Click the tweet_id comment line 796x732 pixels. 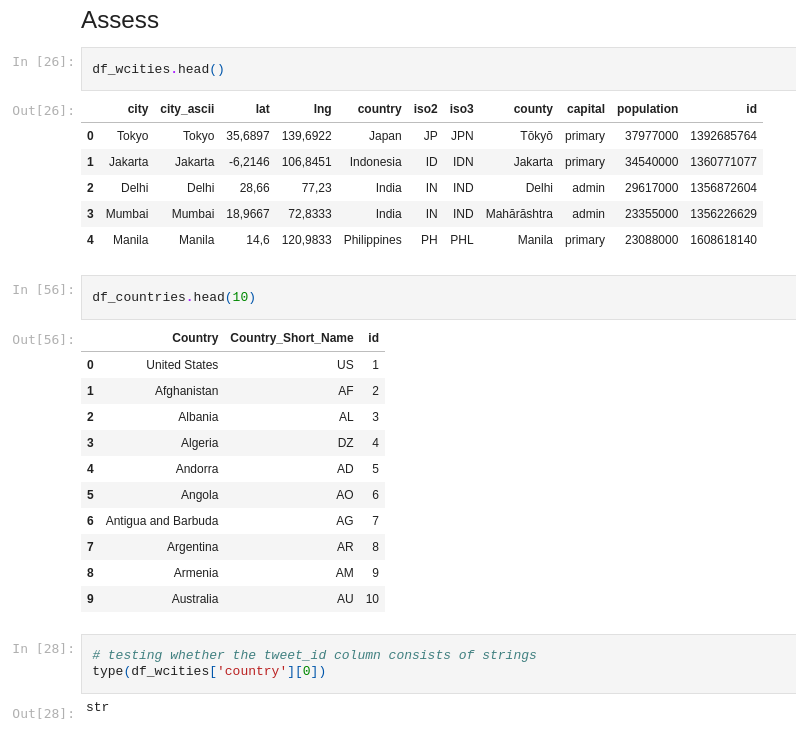(314, 655)
